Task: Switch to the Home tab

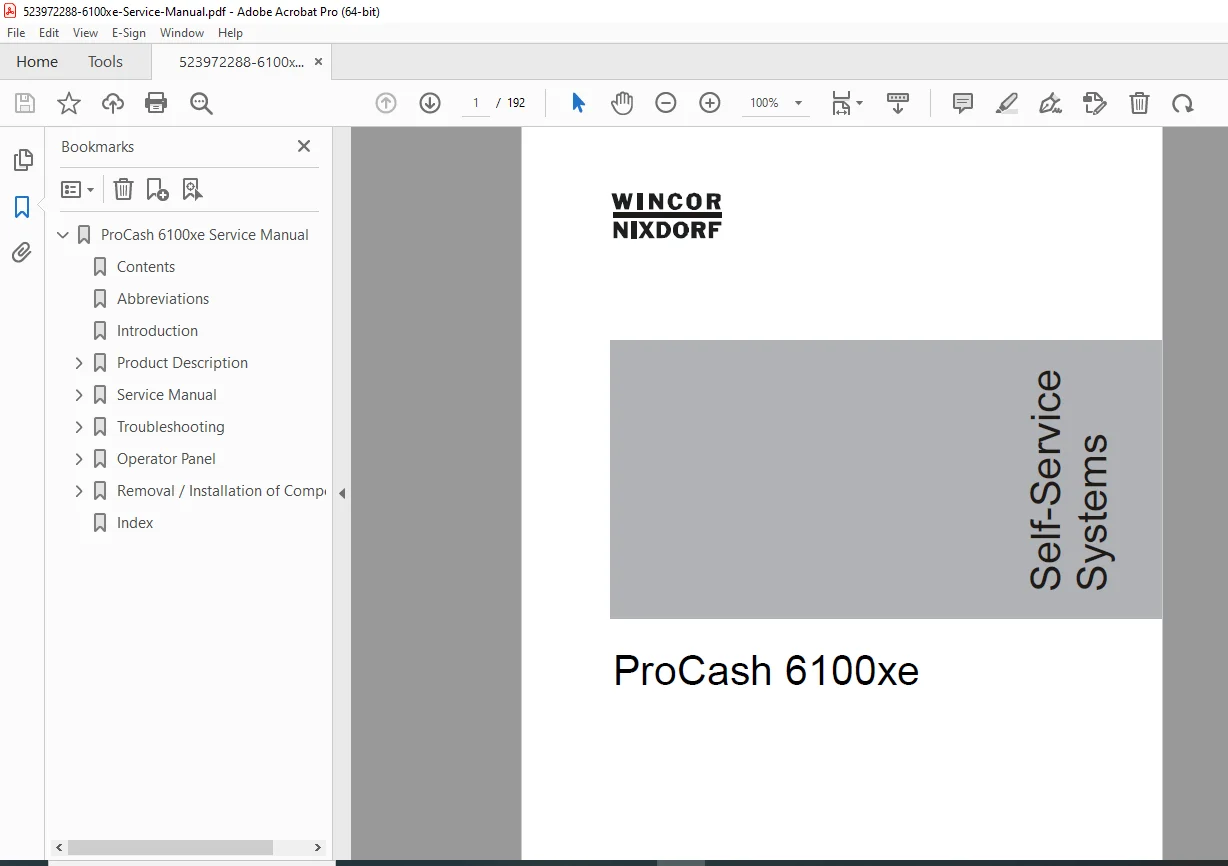Action: pyautogui.click(x=37, y=61)
